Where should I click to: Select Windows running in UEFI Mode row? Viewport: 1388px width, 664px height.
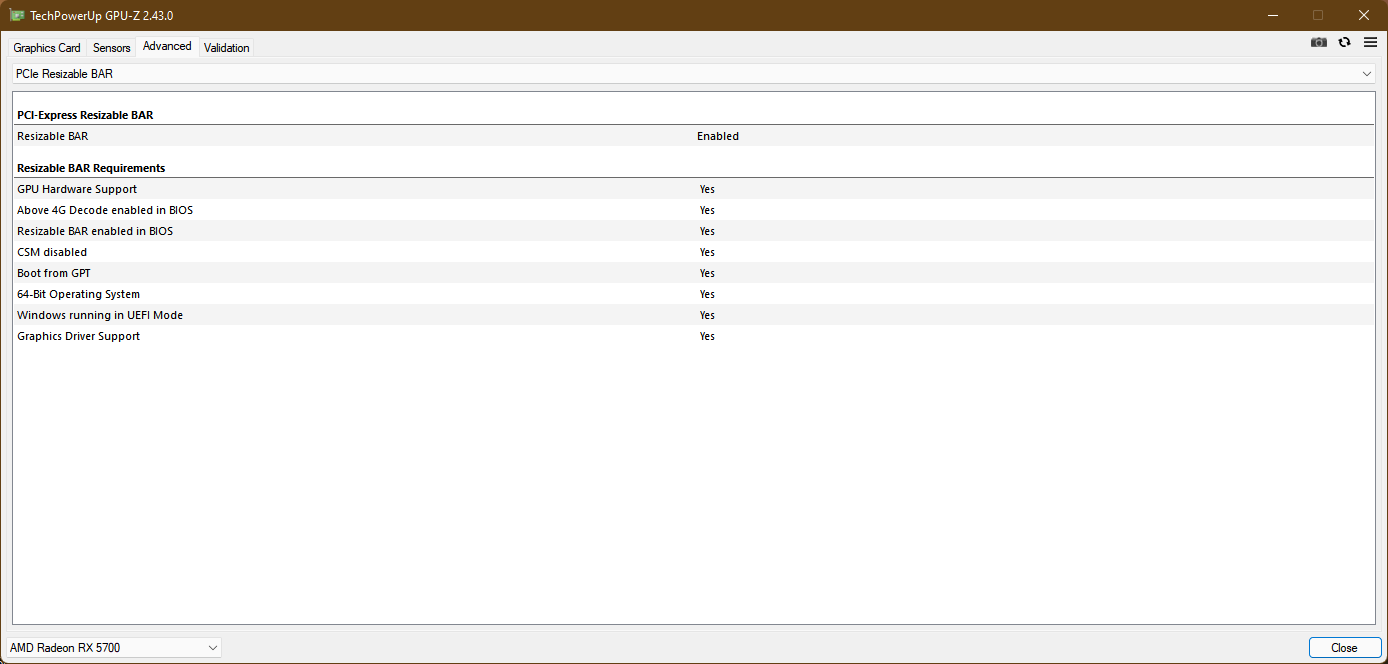(694, 315)
